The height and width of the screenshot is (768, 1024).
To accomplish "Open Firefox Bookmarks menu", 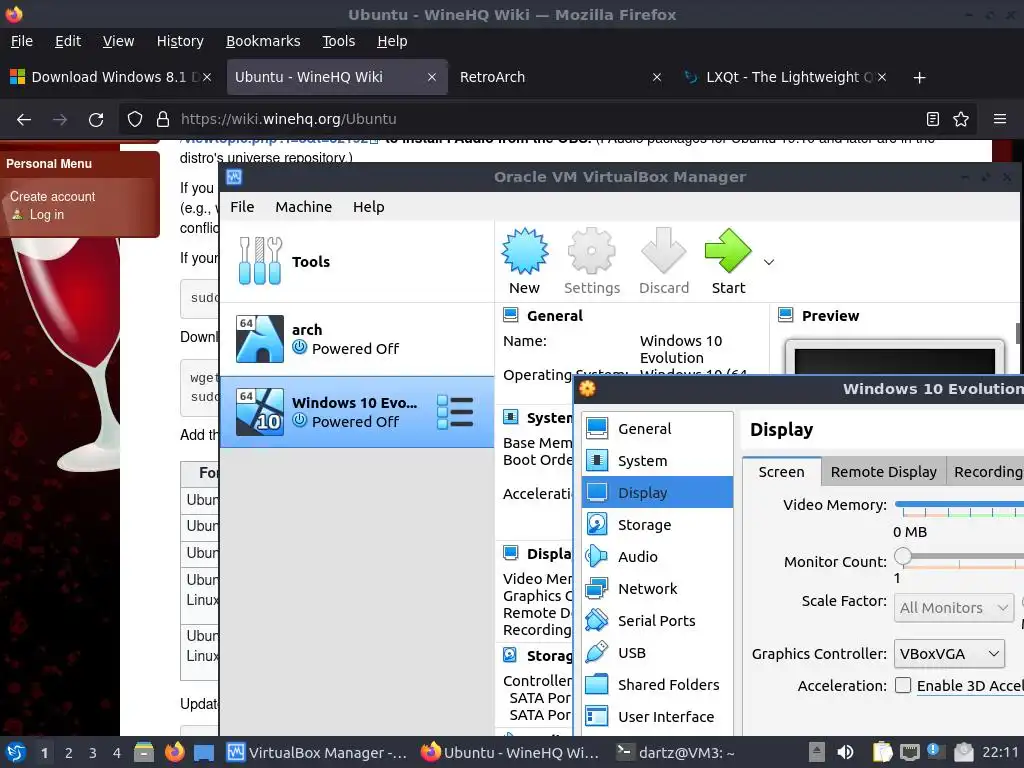I will (263, 41).
